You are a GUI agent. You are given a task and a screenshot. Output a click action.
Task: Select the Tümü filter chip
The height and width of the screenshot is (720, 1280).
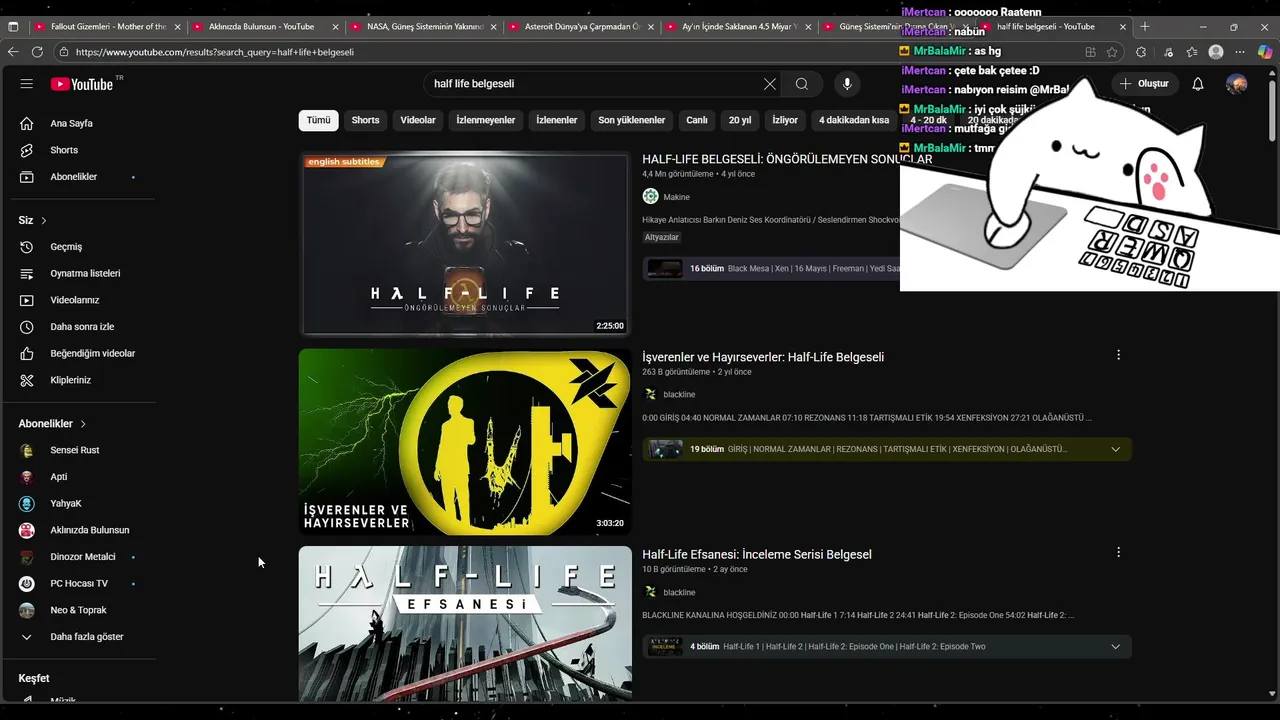318,120
